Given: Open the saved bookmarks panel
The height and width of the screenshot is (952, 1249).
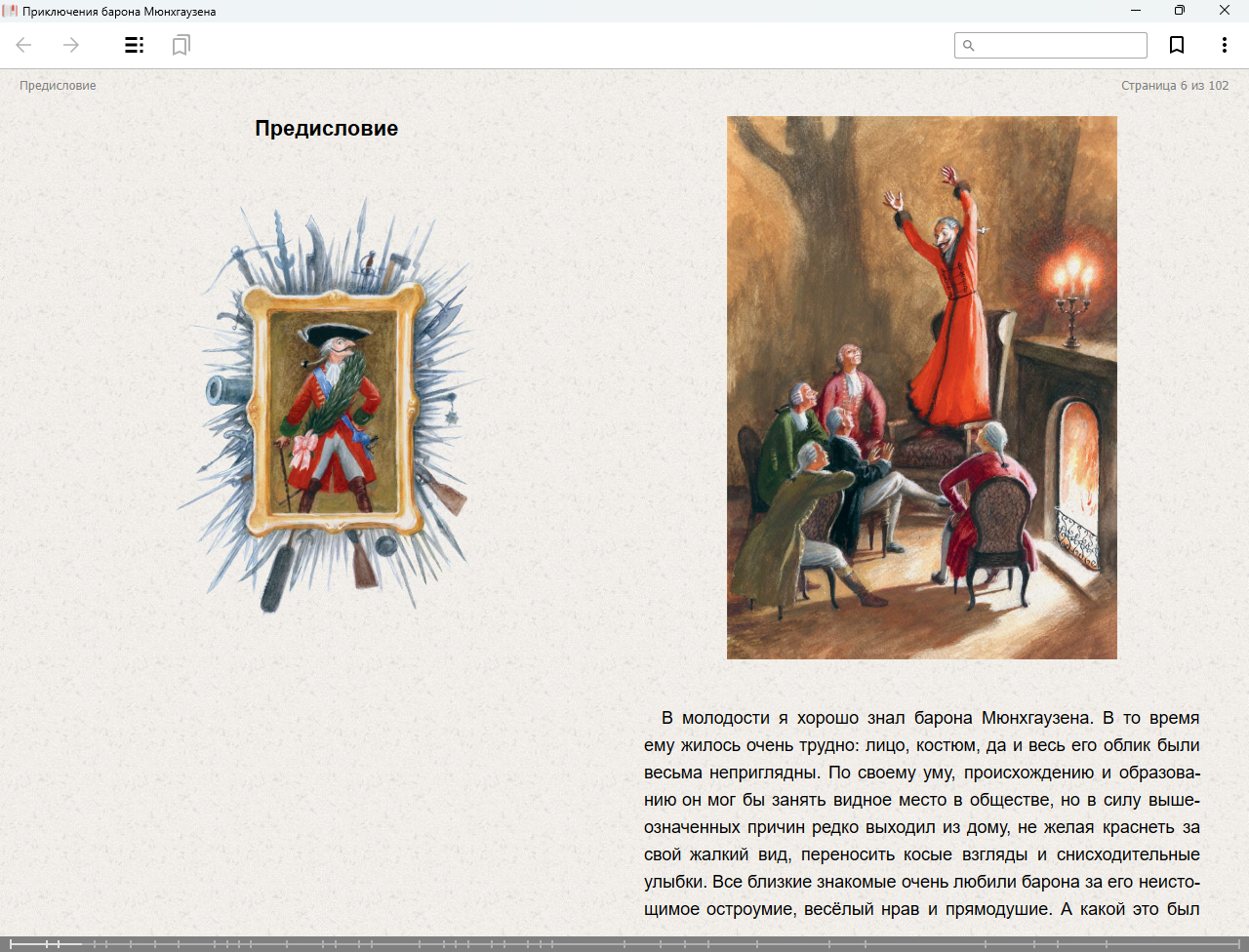Looking at the screenshot, I should click(181, 45).
